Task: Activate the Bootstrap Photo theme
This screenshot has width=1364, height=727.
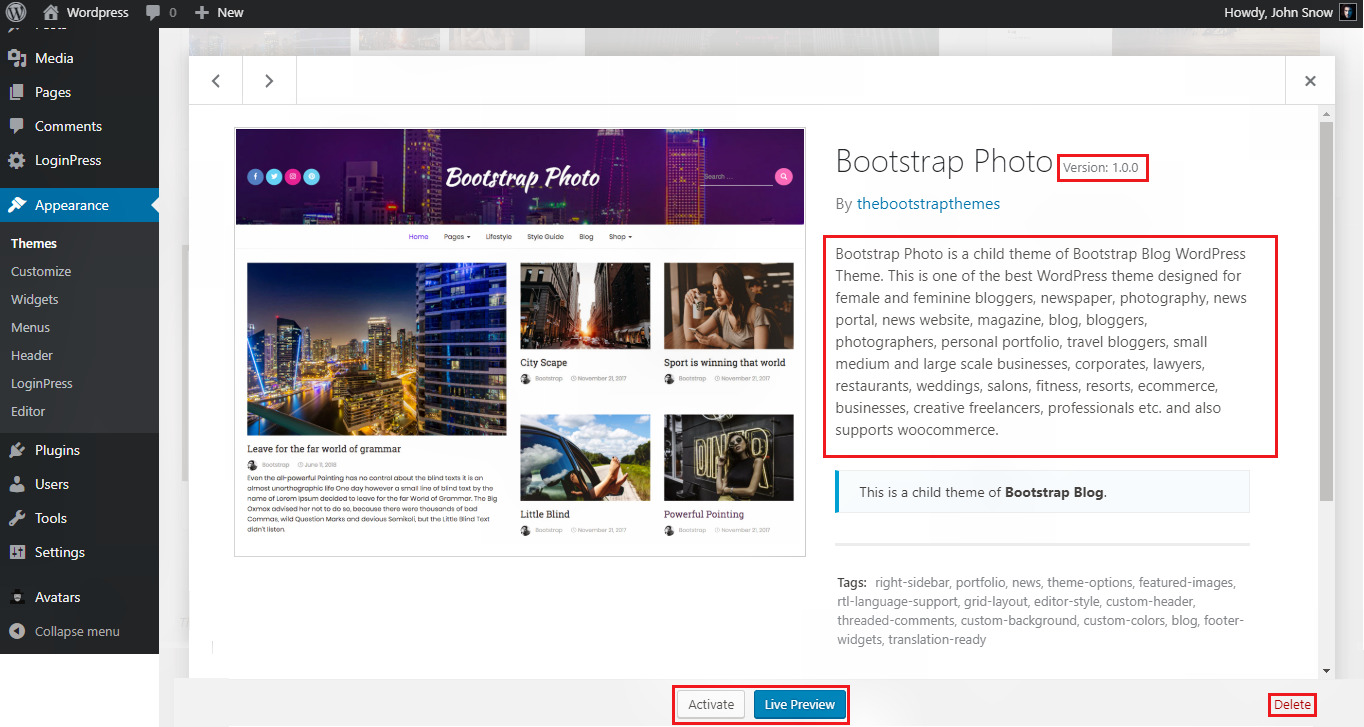Action: pyautogui.click(x=712, y=704)
